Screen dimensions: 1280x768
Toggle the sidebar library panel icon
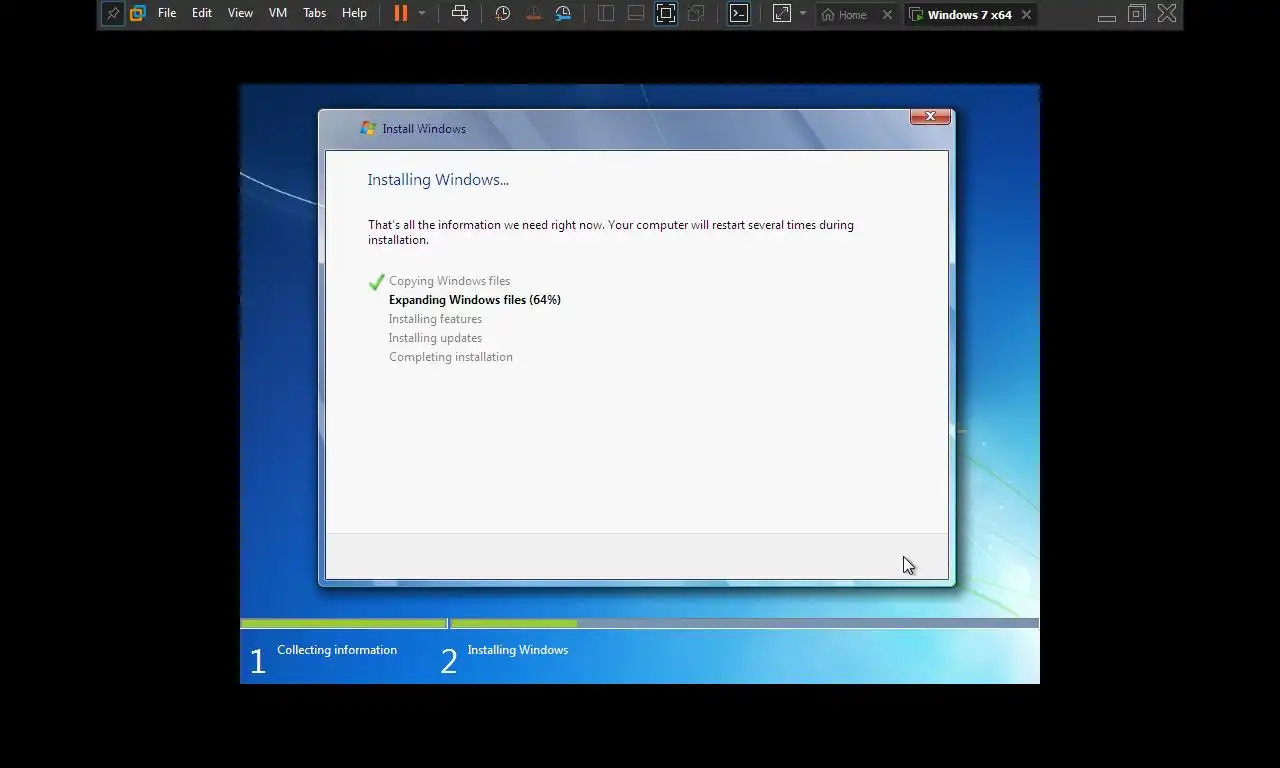click(x=606, y=14)
